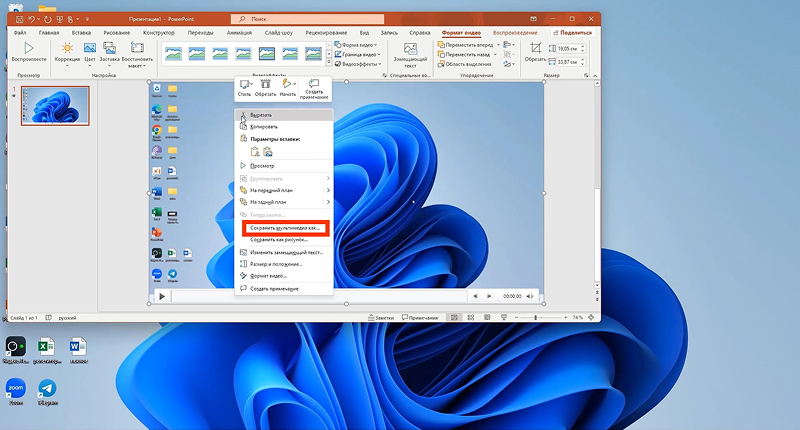The width and height of the screenshot is (800, 430).
Task: Click the Поделиться share button
Action: tap(572, 33)
